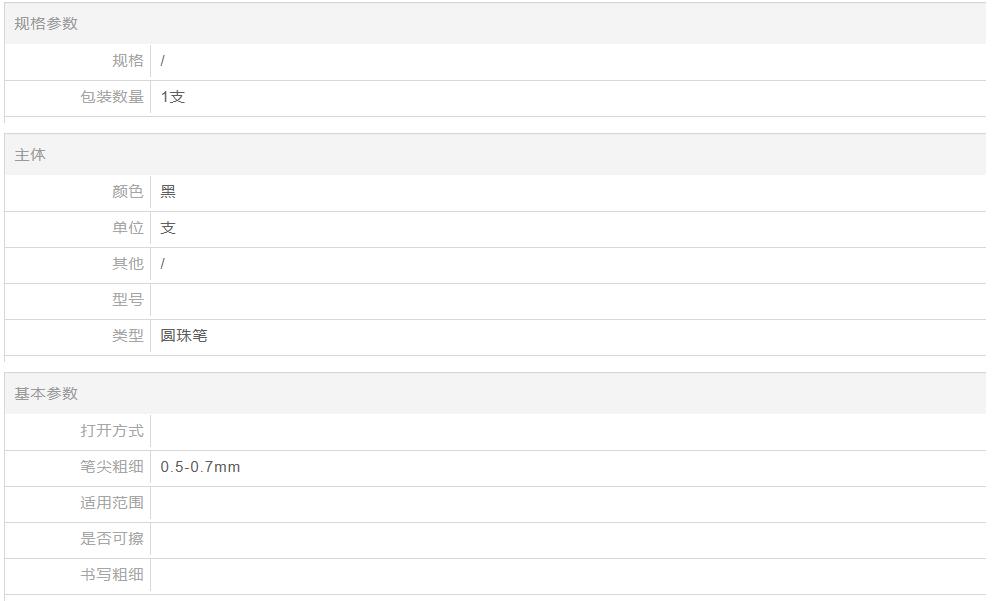Select the 规格 row label
994x601 pixels.
127,61
